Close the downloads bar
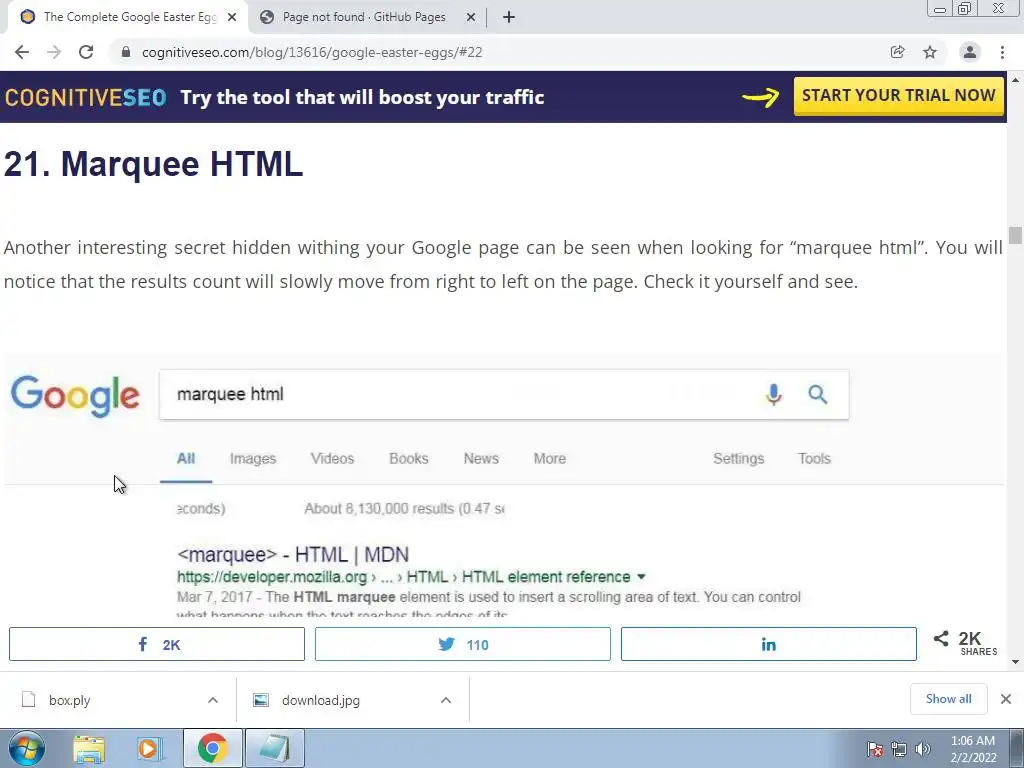This screenshot has height=768, width=1024. pyautogui.click(x=1006, y=699)
